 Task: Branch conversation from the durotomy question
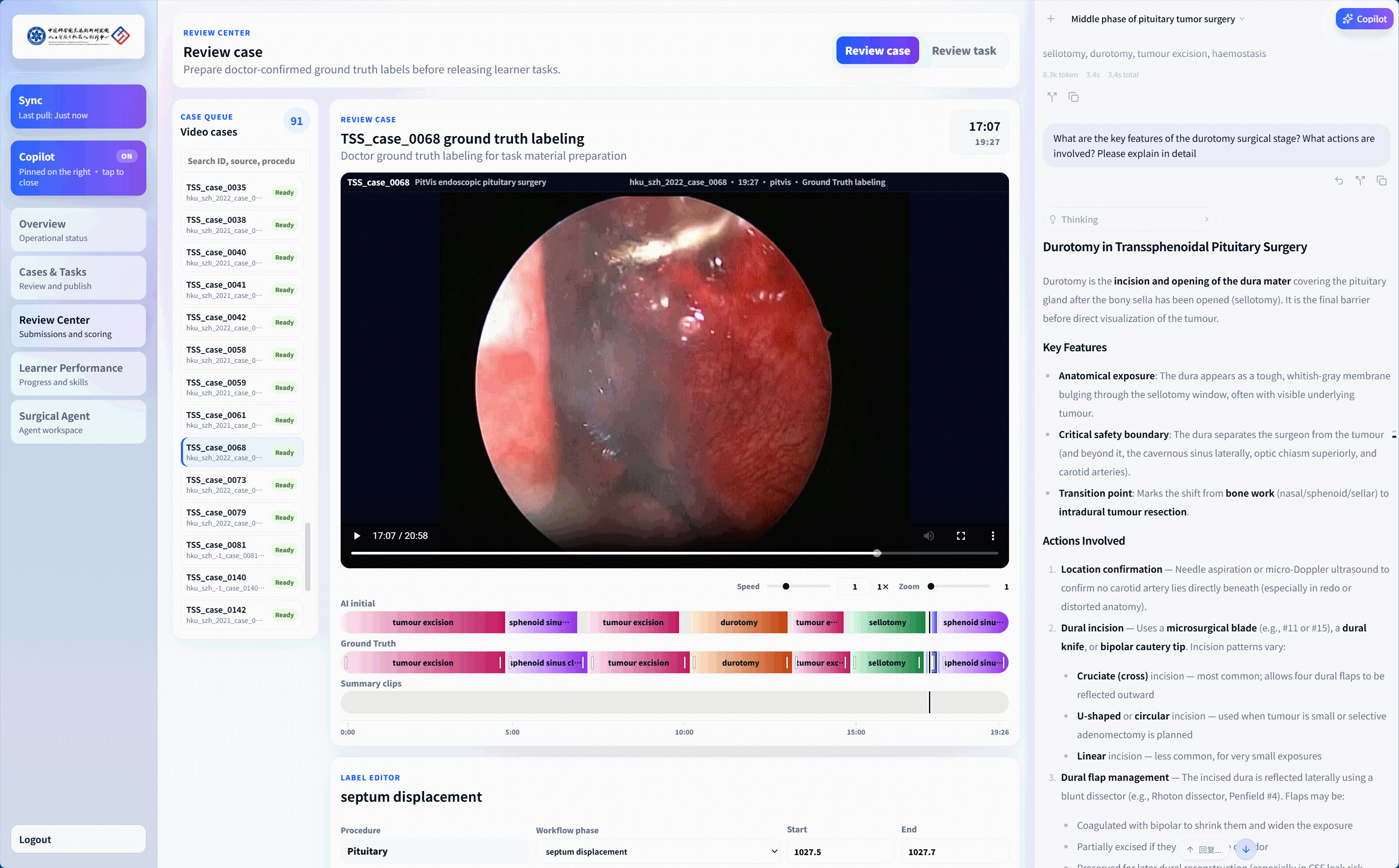[1360, 181]
